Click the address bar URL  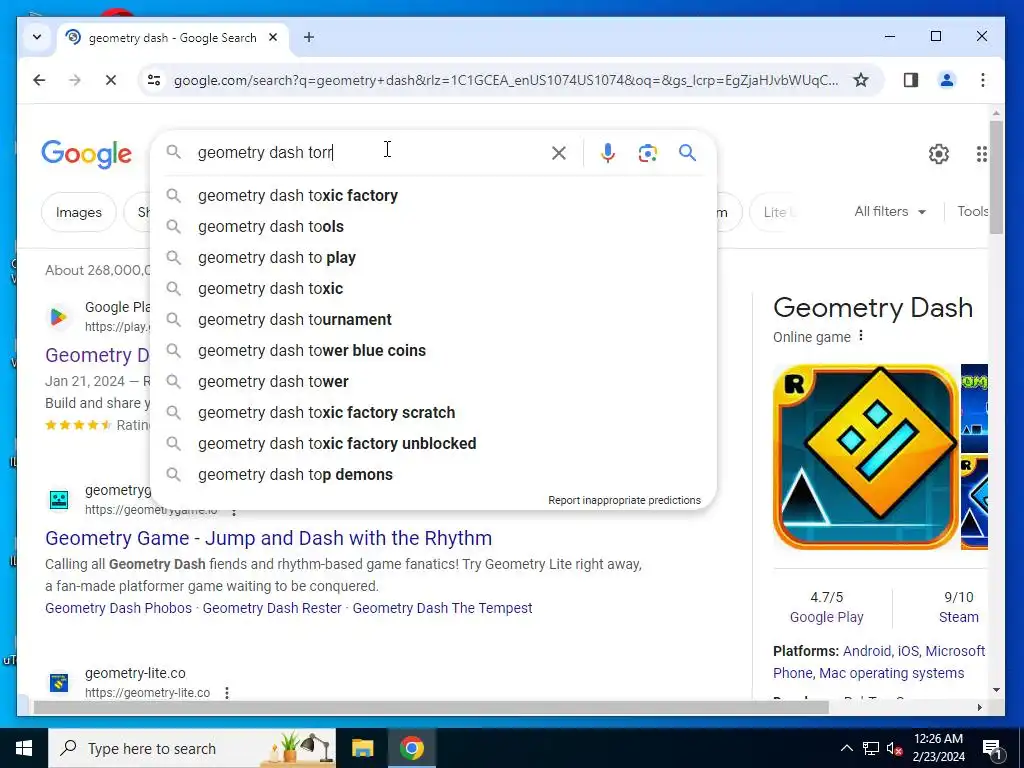pyautogui.click(x=506, y=80)
